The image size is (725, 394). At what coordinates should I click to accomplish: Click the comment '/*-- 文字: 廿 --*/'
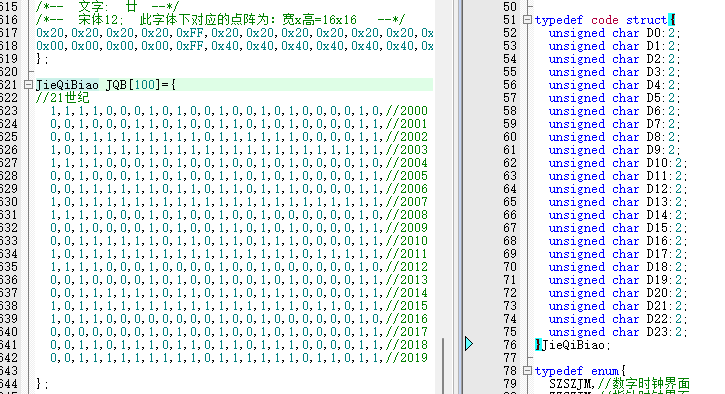[107, 6]
